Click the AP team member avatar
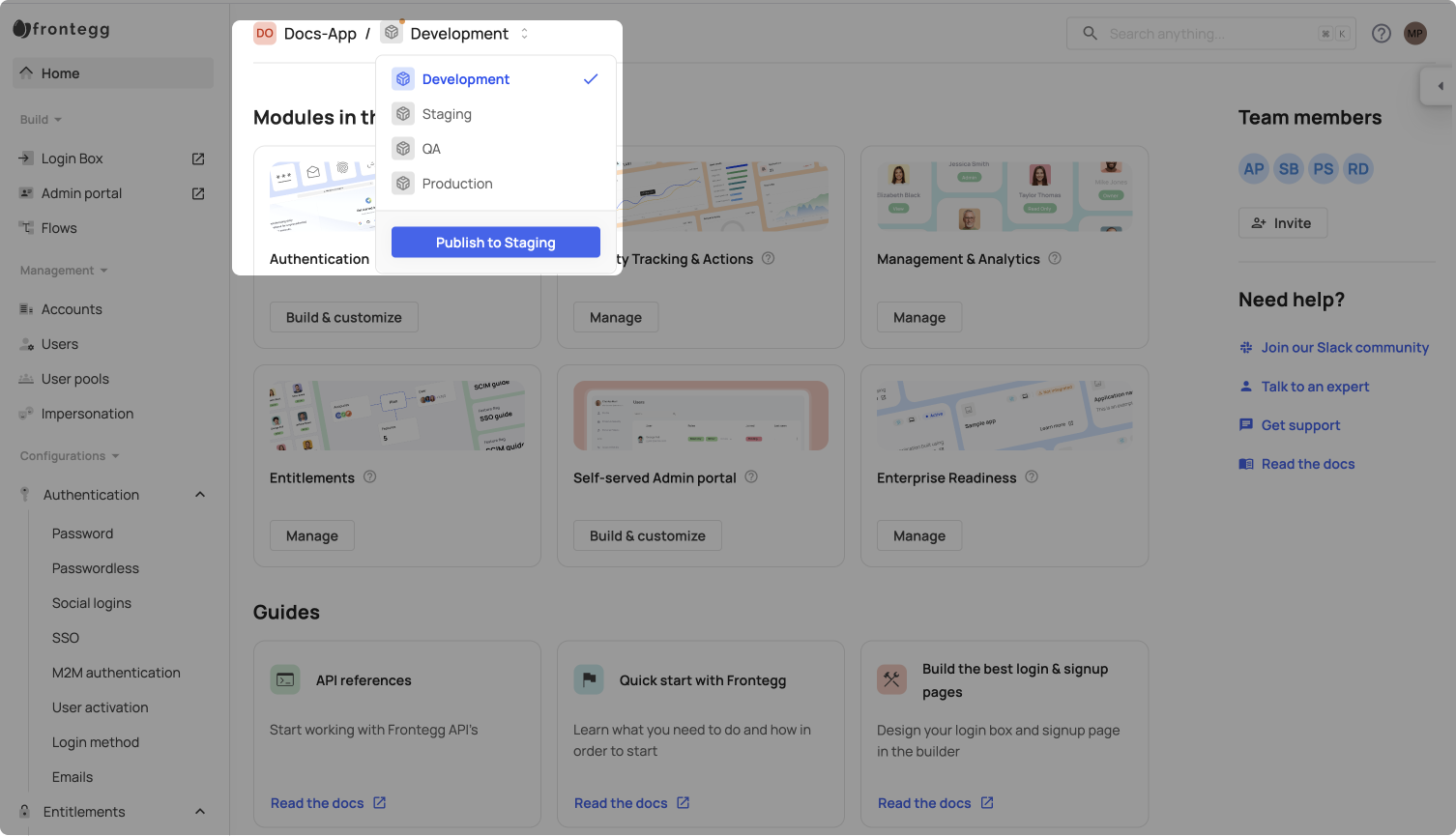 point(1253,168)
